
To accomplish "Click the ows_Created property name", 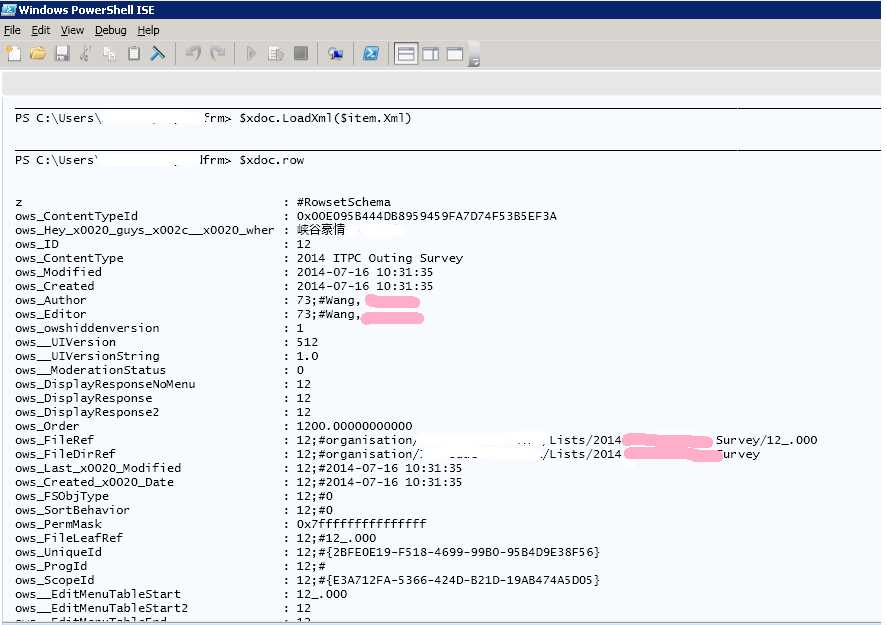I will [55, 286].
